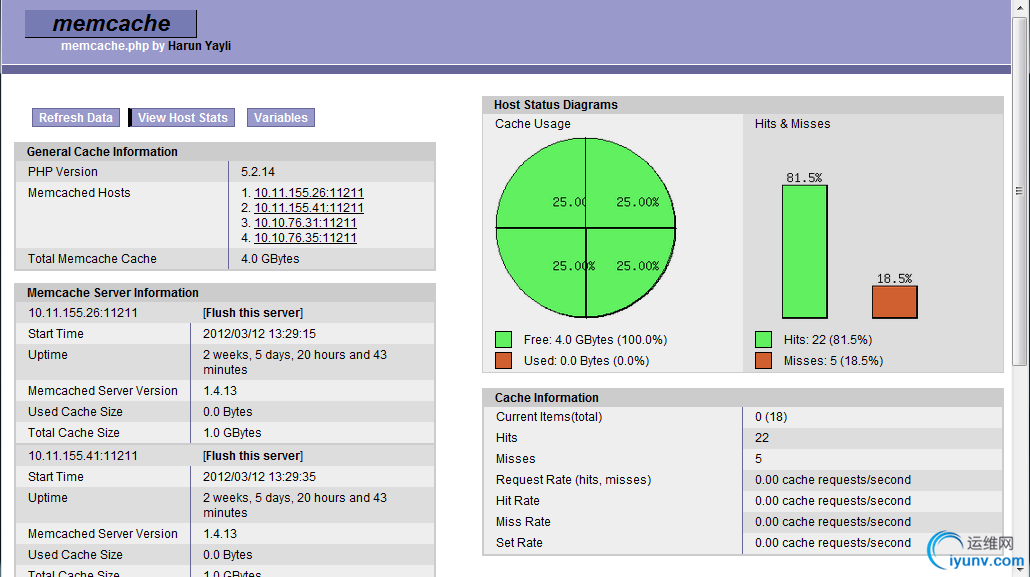Click the Hits & Misses chart title
Viewport: 1030px width, 577px height.
792,124
